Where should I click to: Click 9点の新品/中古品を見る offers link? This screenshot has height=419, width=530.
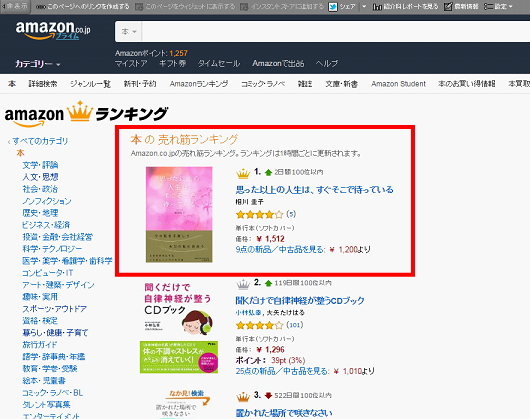coord(280,250)
